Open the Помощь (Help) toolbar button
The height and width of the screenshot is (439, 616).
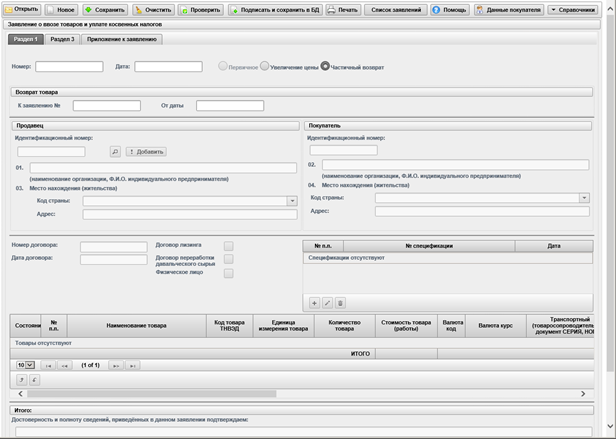pos(450,9)
